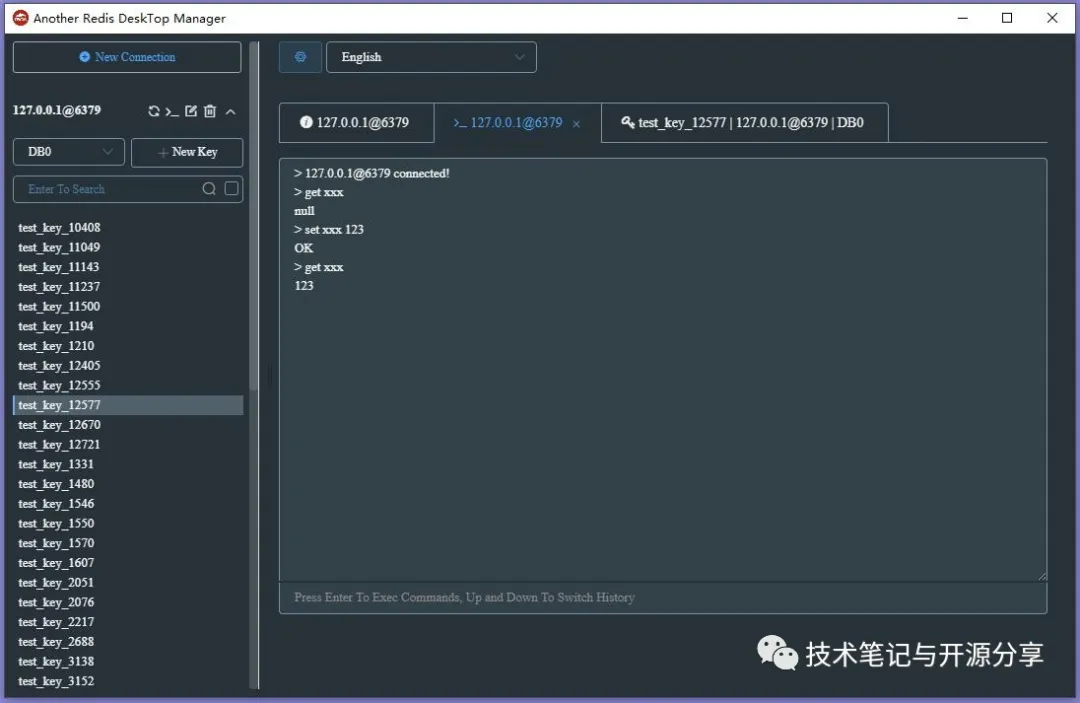The image size is (1080, 703).
Task: Close the 127.0.0.1@6379 console tab
Action: [577, 124]
